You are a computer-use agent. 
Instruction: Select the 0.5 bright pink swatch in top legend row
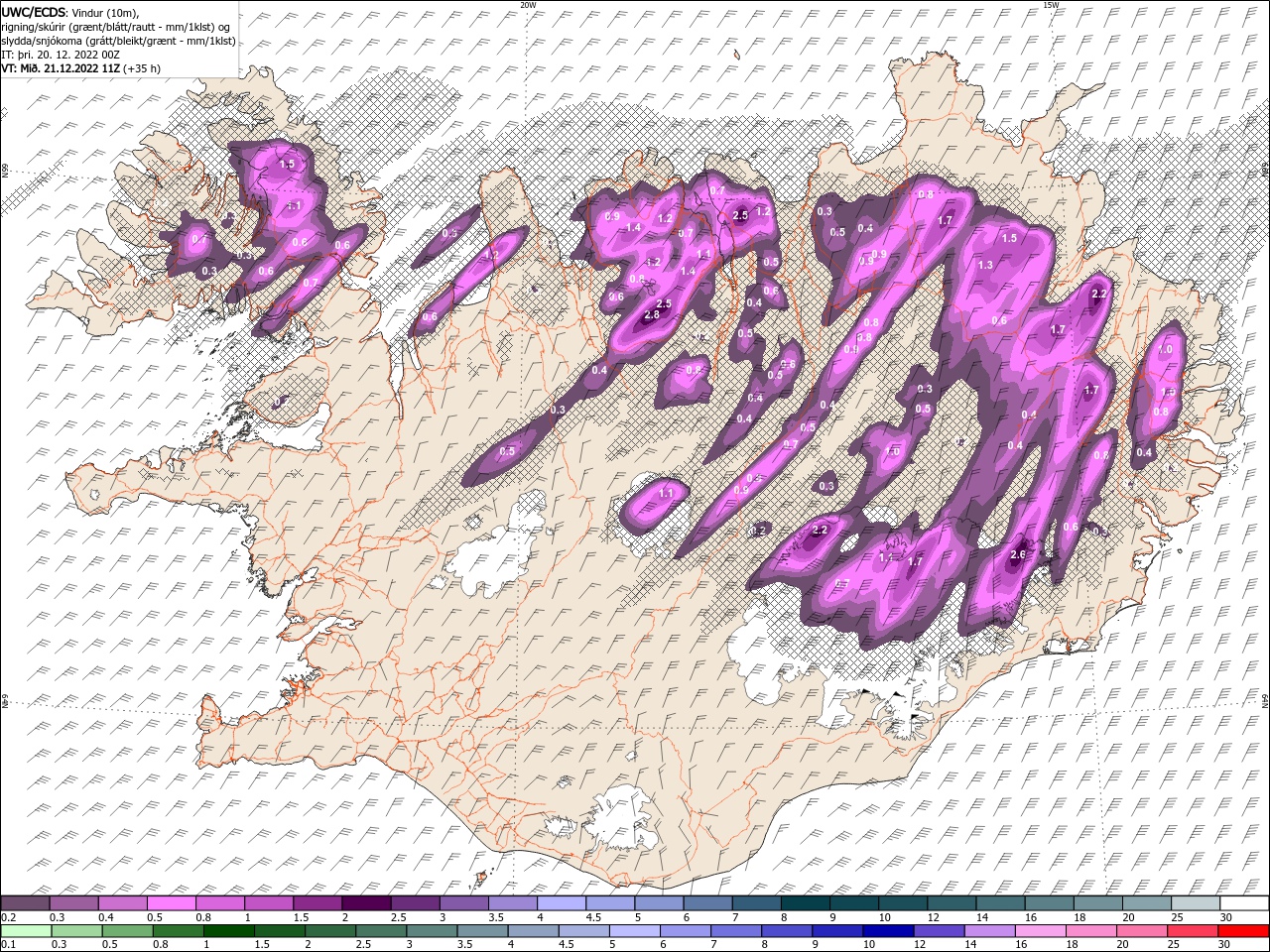pos(172,903)
